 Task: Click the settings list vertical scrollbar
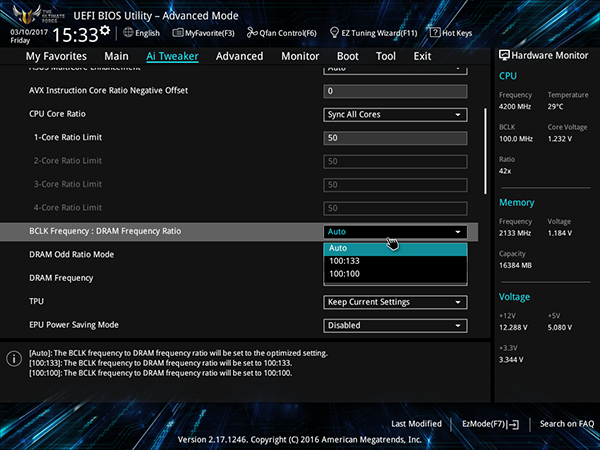(486, 151)
